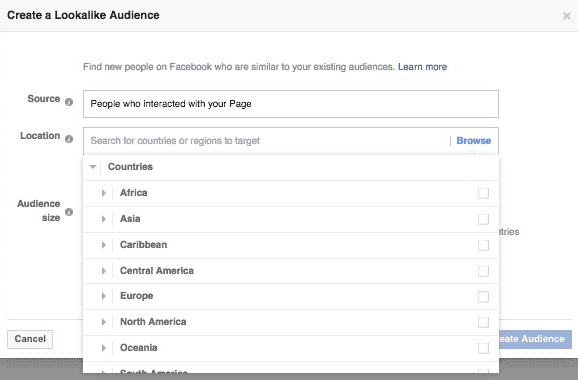The height and width of the screenshot is (380, 578).
Task: Select the Central America row label
Action: (157, 271)
